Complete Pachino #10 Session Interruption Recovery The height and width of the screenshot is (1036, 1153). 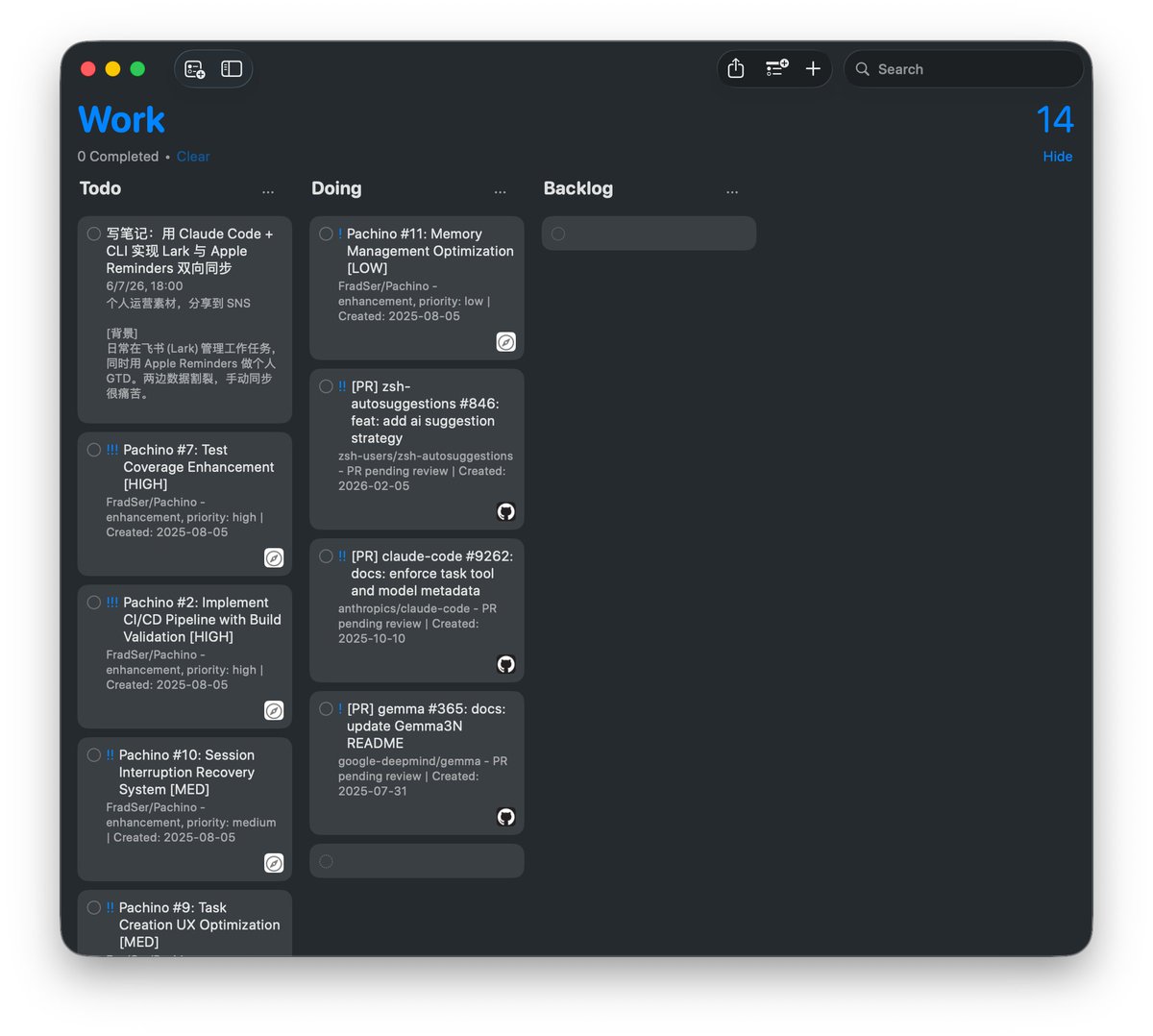(x=94, y=755)
